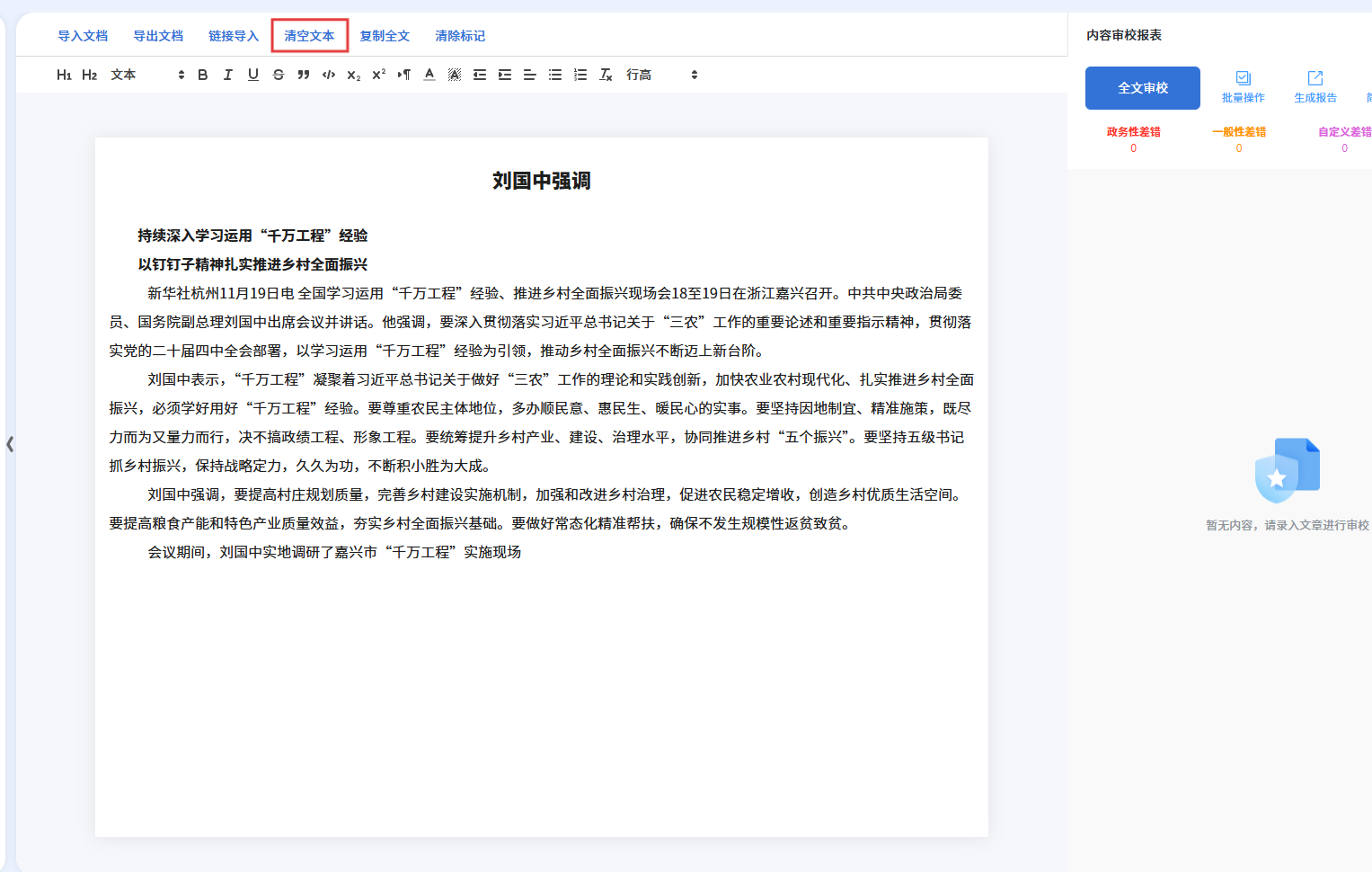Screen dimensions: 1372x872
Task: Collapse the left sidebar with the chevron
Action: click(x=10, y=444)
